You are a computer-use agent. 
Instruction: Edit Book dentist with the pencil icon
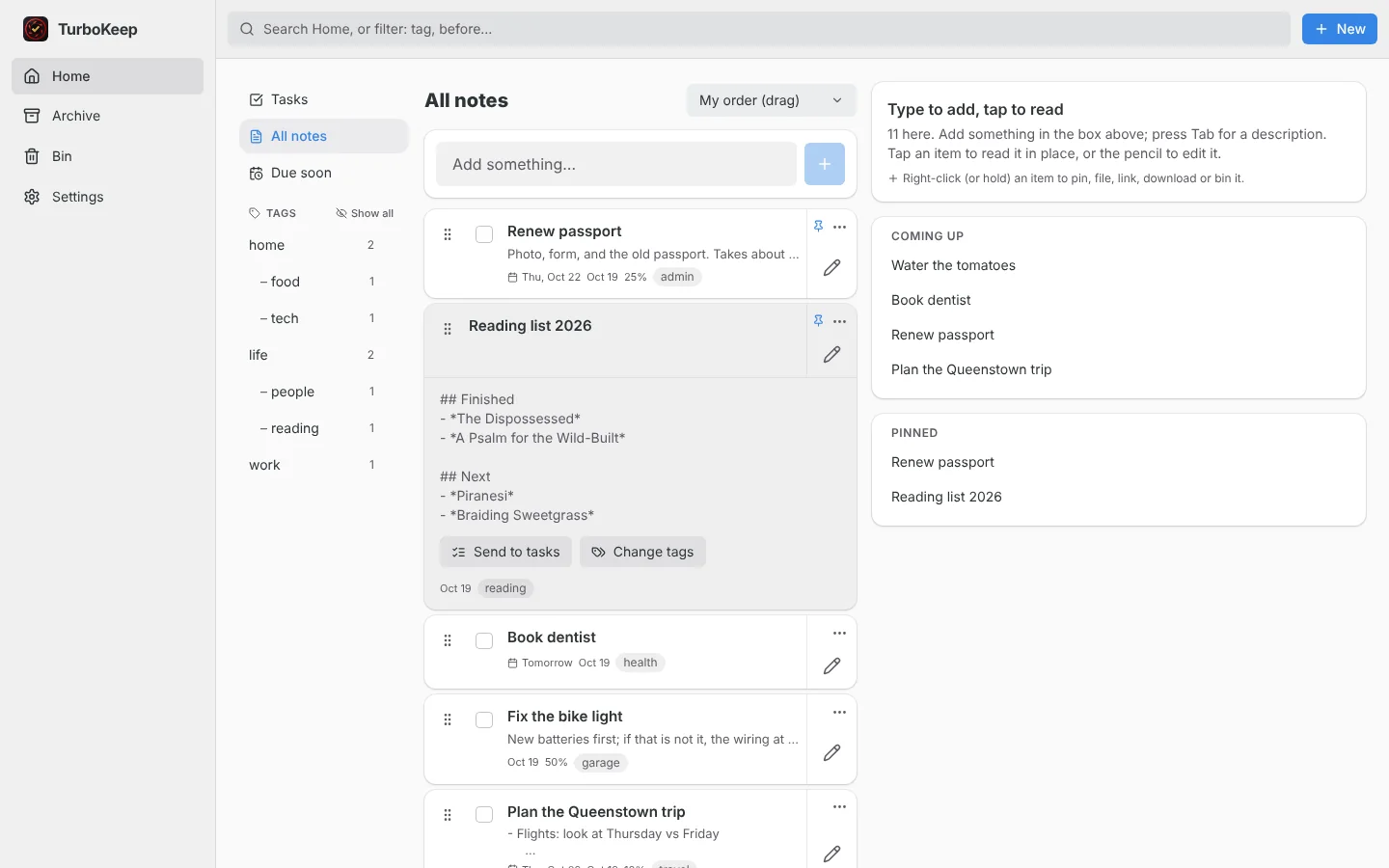click(832, 666)
